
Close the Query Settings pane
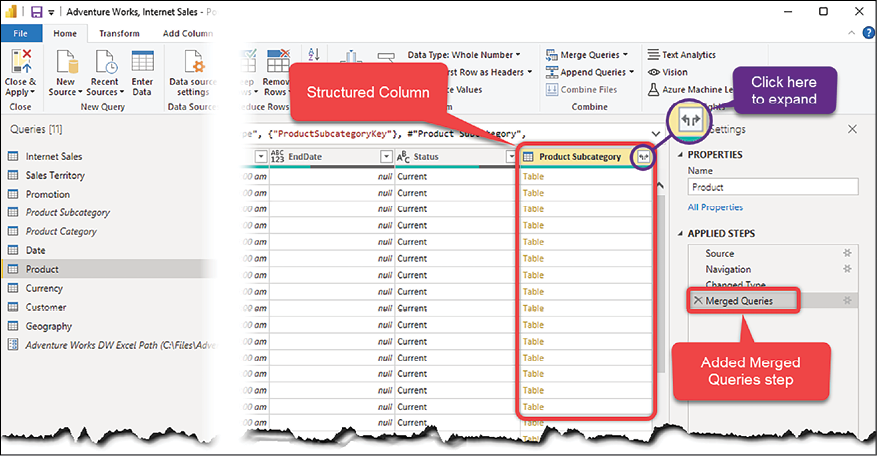point(852,129)
